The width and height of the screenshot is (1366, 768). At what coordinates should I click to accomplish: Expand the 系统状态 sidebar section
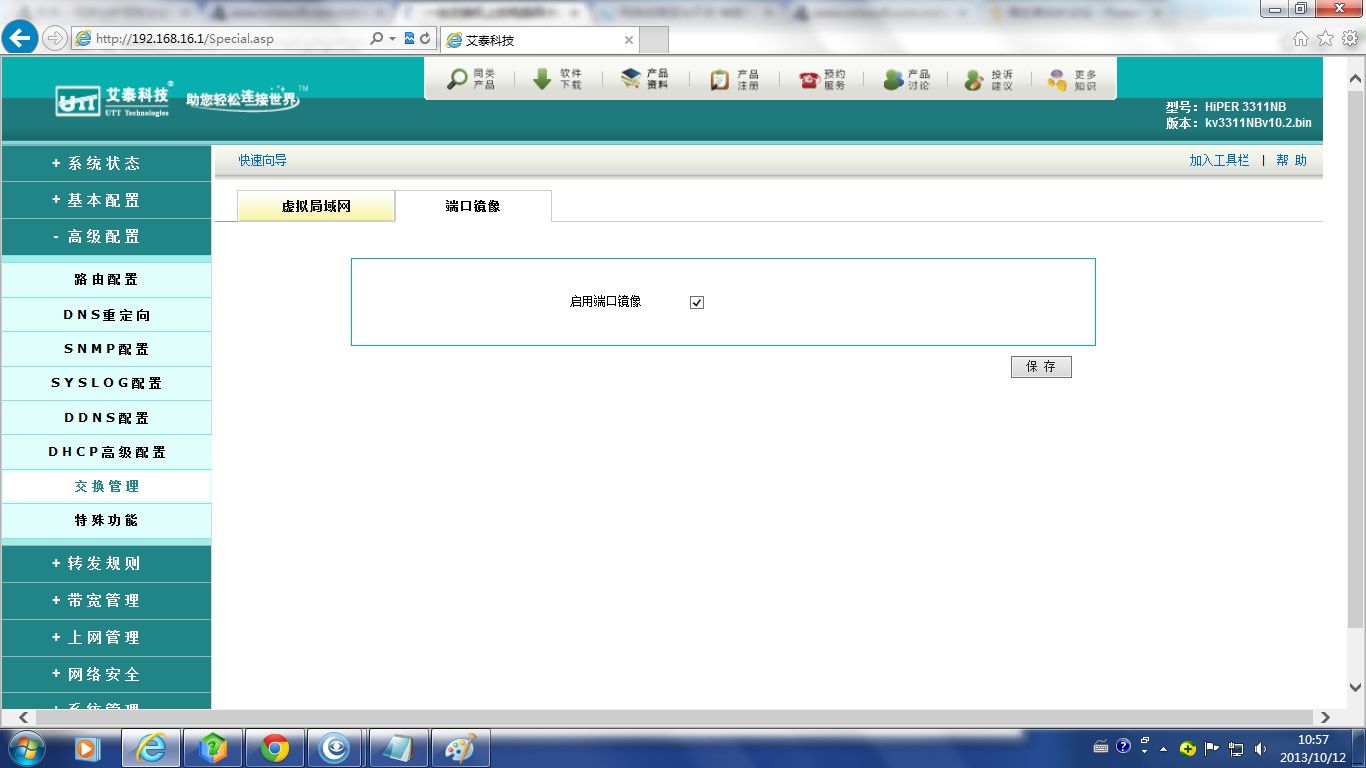[105, 163]
